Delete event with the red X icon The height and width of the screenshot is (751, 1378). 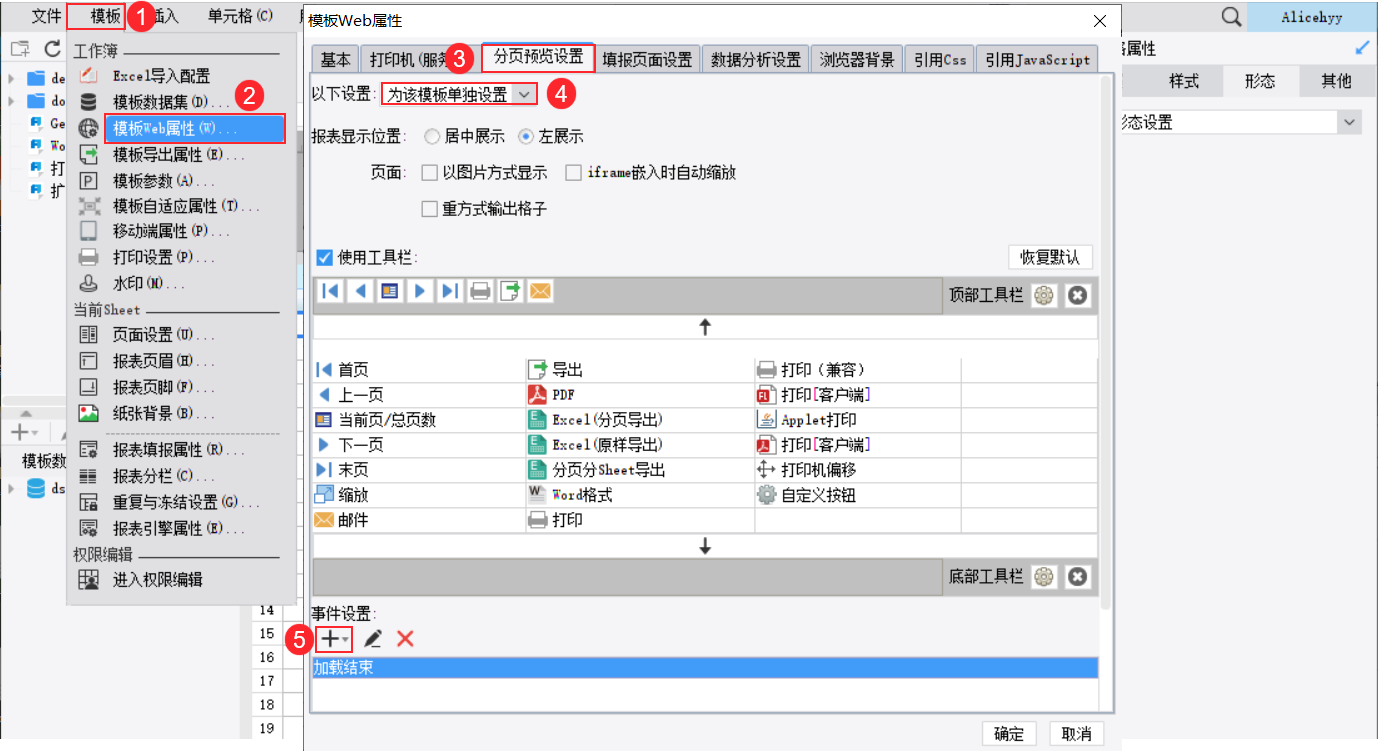click(x=405, y=638)
